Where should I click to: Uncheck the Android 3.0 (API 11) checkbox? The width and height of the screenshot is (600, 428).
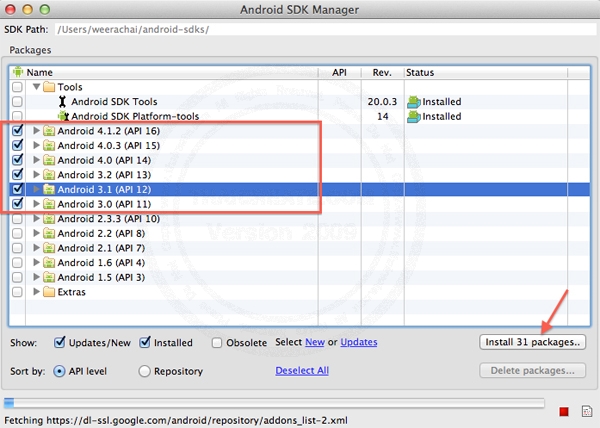pos(17,203)
